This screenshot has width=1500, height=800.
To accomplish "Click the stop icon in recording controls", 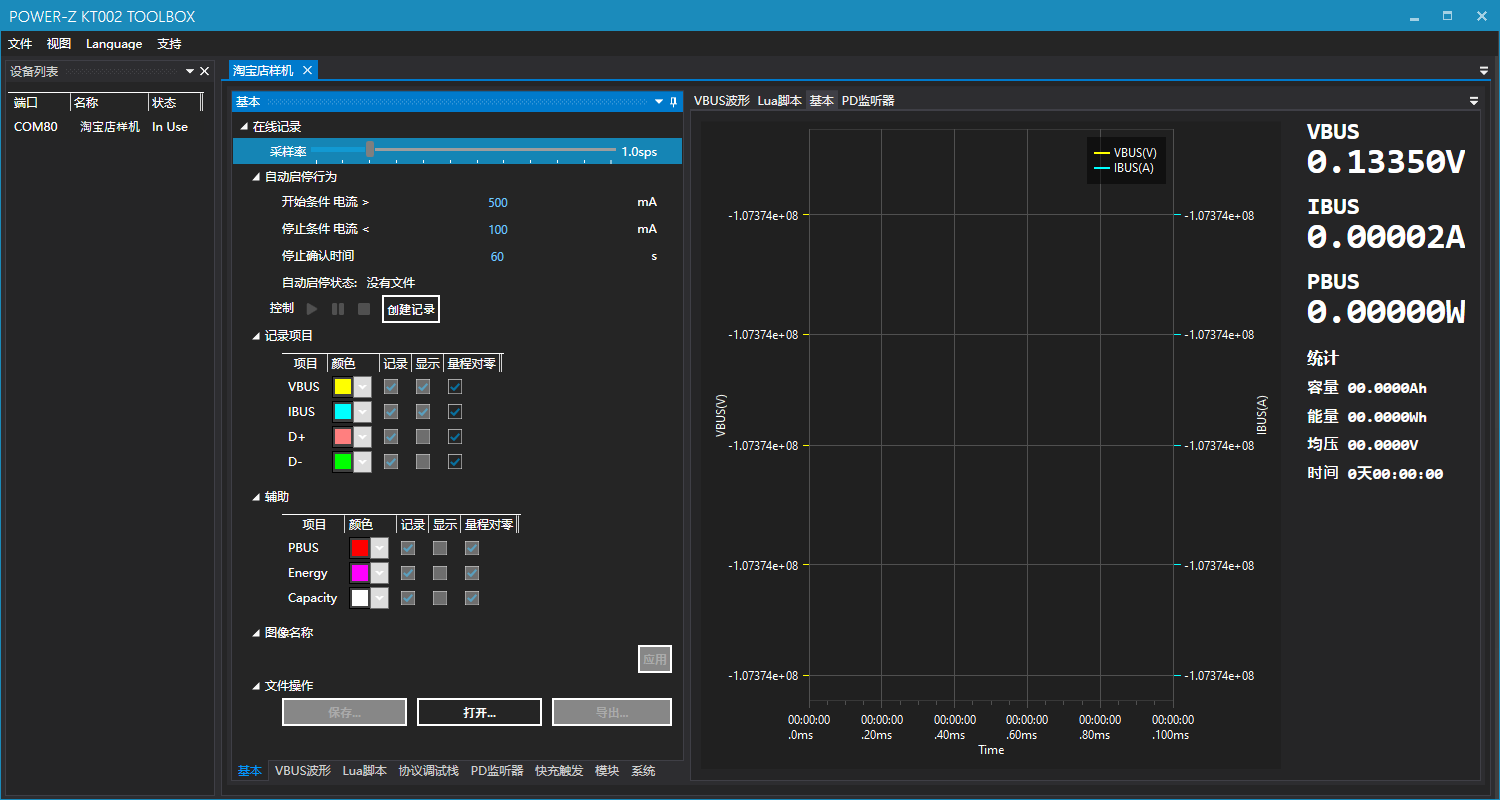I will [x=364, y=309].
